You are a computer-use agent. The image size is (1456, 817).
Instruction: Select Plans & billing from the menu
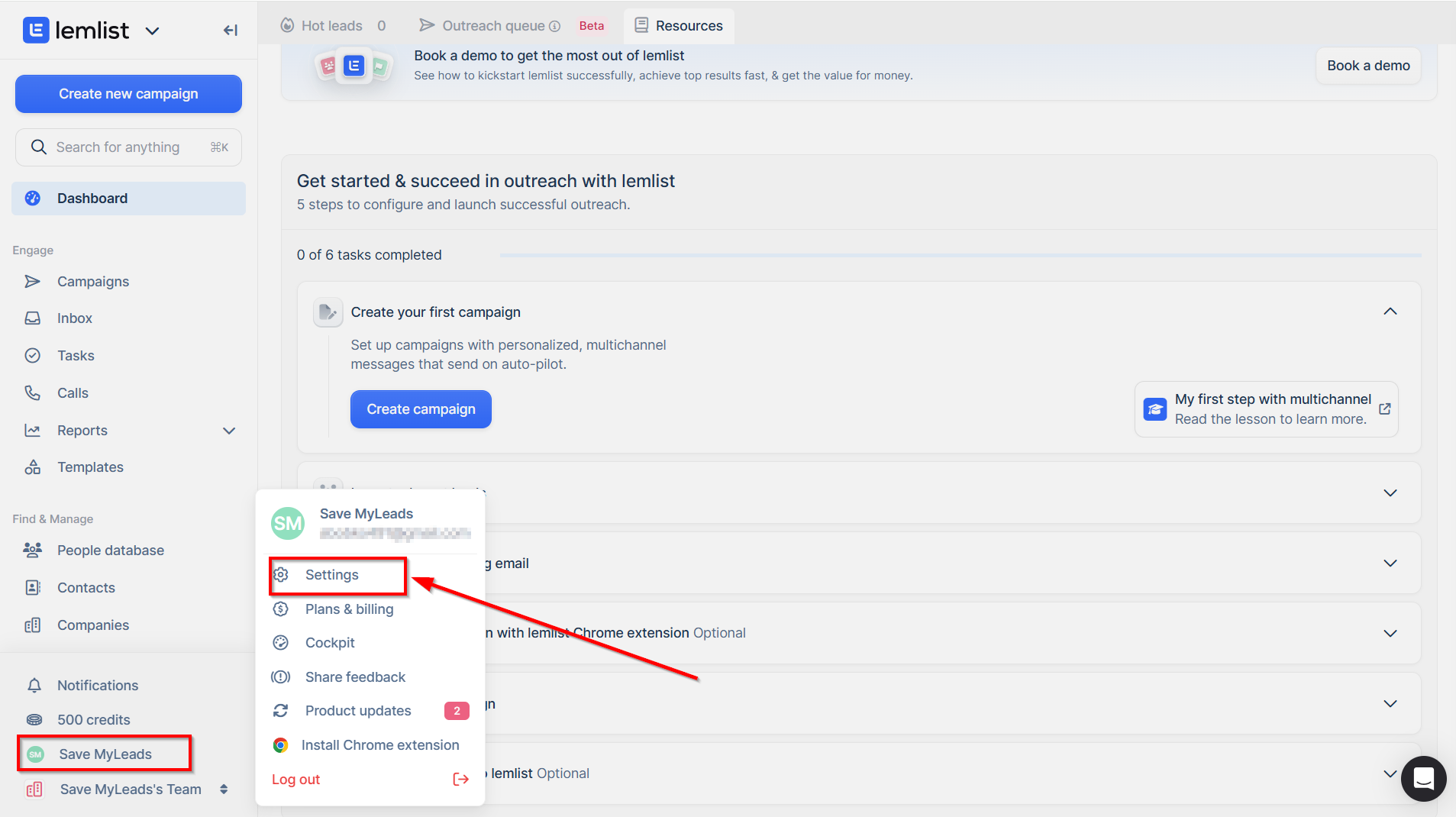pos(349,609)
